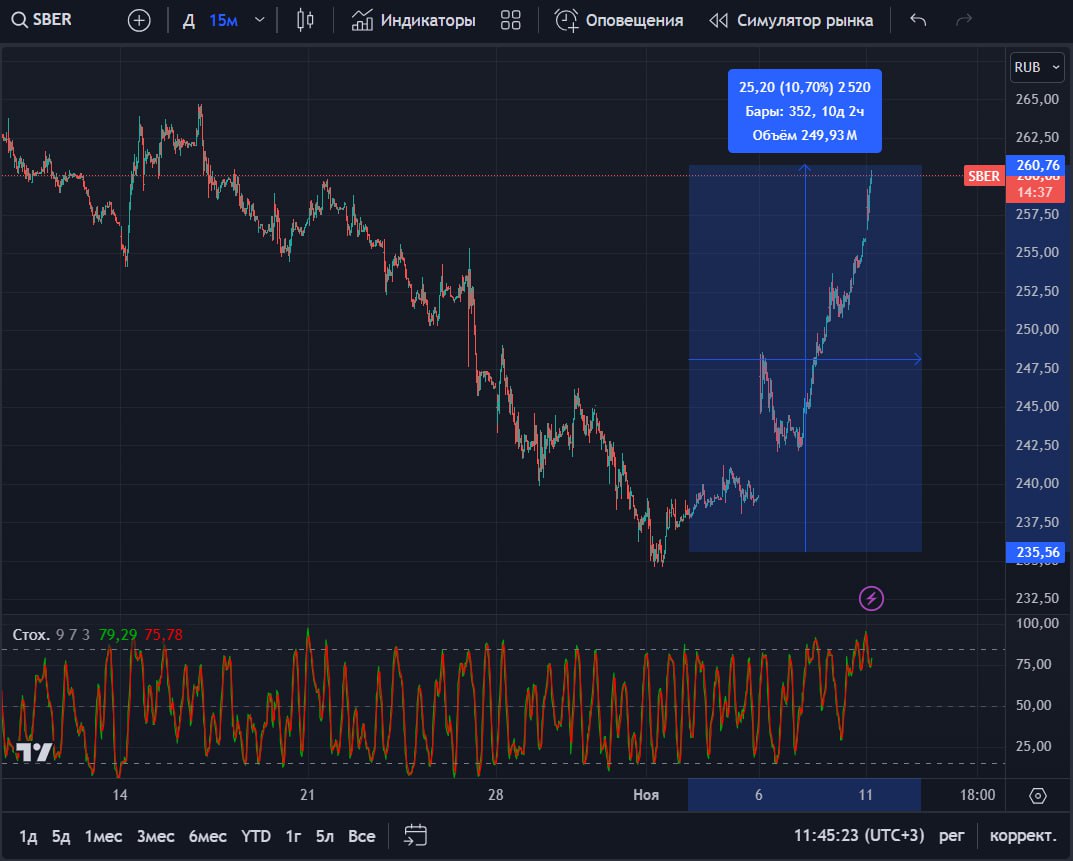Open indicator templates grid icon
Image resolution: width=1073 pixels, height=861 pixels.
tap(510, 21)
